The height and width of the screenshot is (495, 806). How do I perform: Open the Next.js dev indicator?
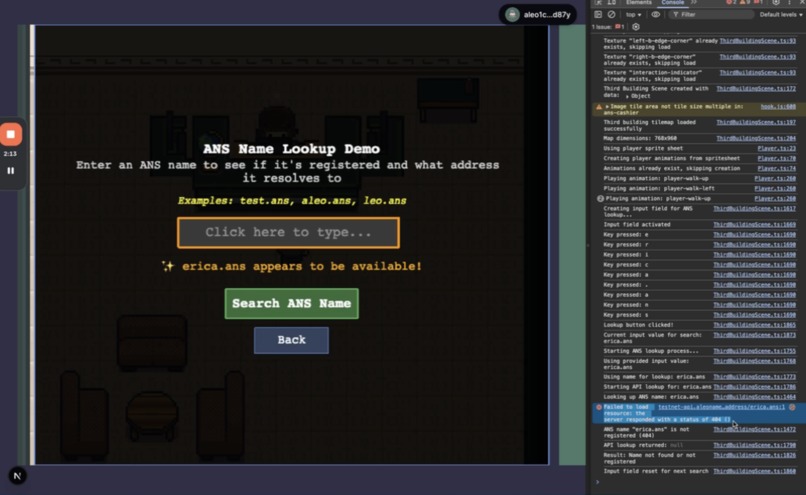click(17, 476)
